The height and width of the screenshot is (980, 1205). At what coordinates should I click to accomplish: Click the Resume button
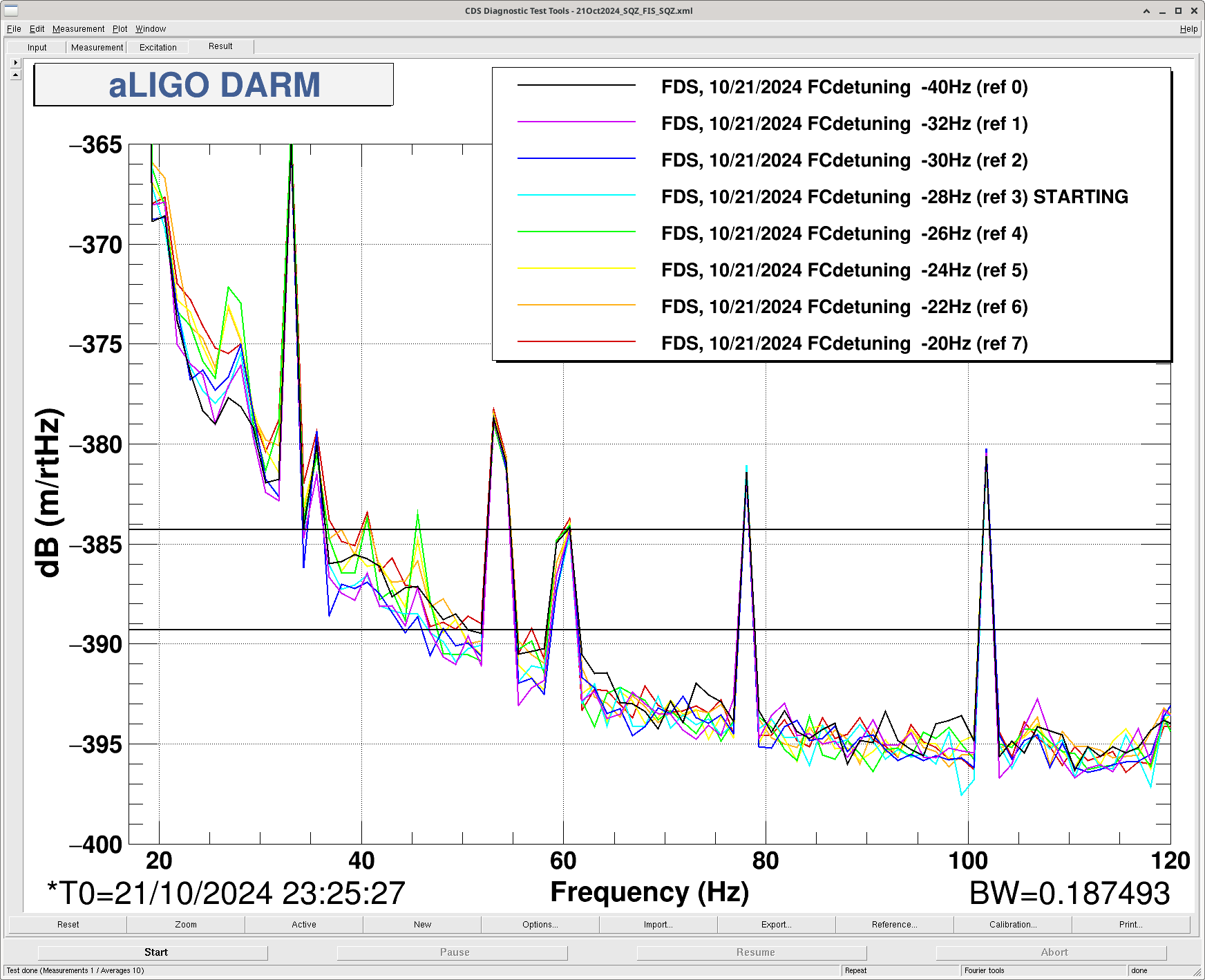[x=752, y=952]
